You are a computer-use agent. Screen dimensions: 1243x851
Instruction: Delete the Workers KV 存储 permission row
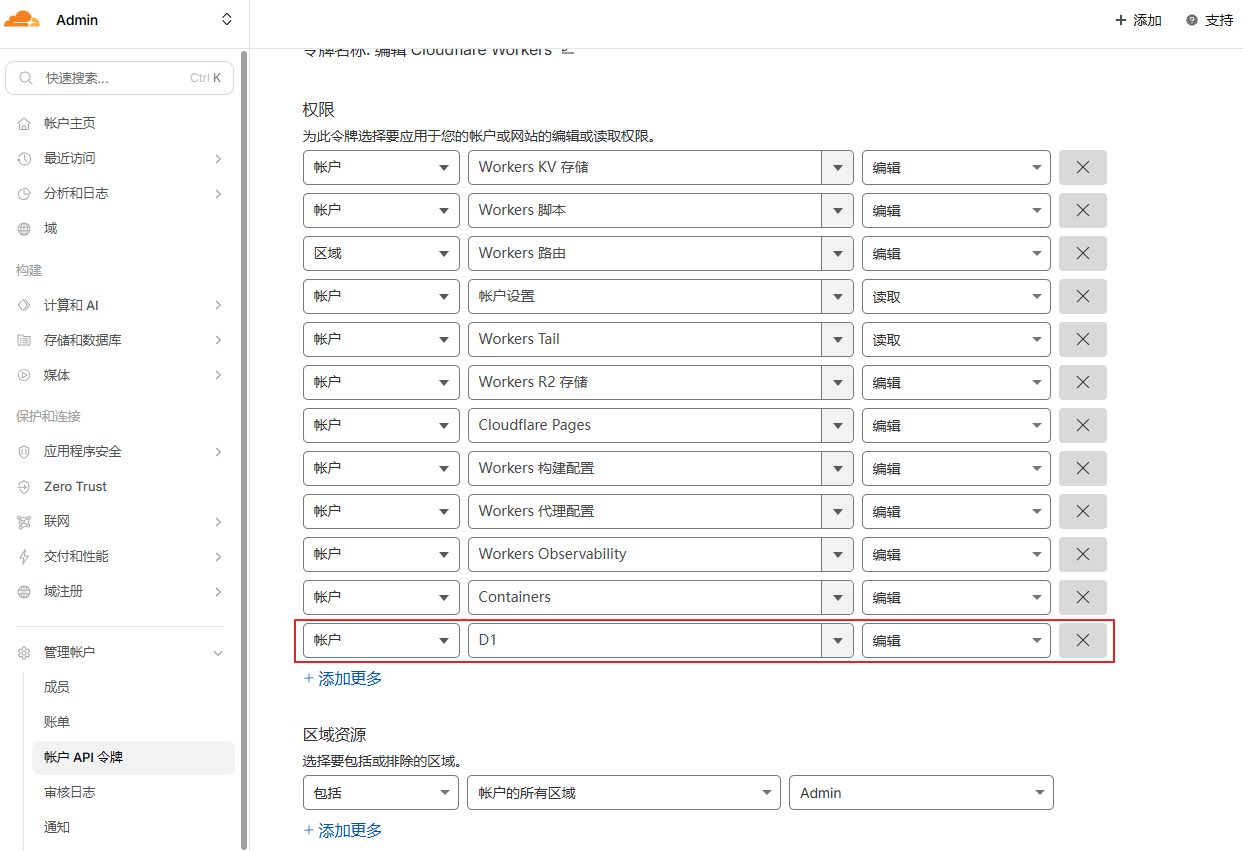point(1082,168)
